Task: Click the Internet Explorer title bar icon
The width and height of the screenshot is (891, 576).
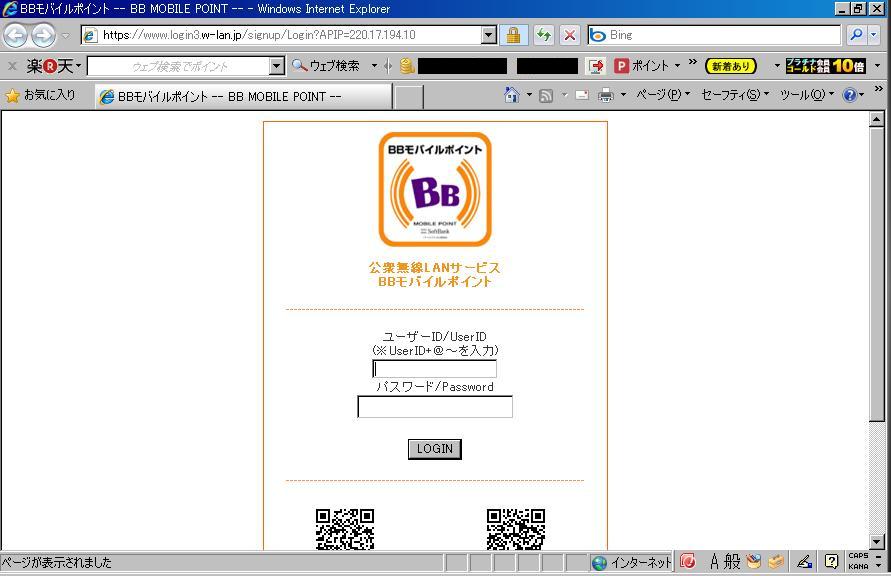Action: [10, 9]
